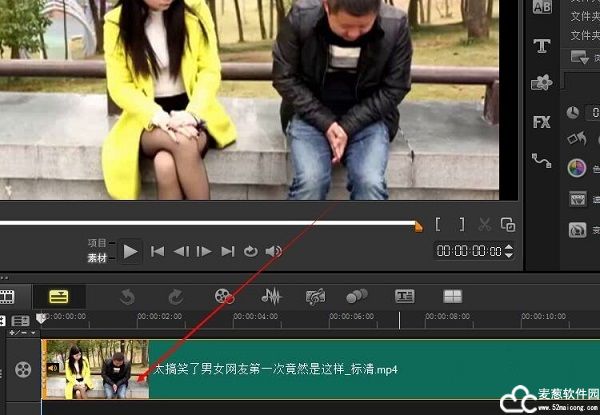Switch to Storyboard view

[x=7, y=297]
